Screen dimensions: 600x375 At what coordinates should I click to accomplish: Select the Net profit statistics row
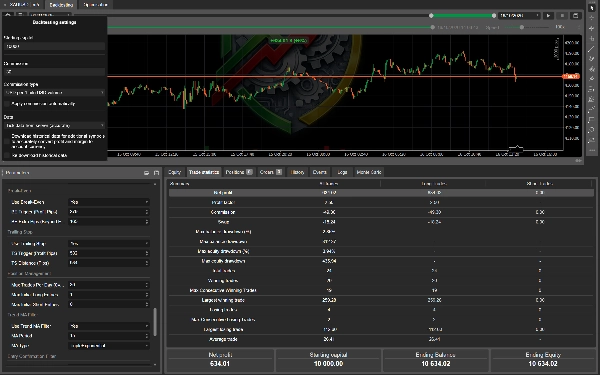click(381, 192)
